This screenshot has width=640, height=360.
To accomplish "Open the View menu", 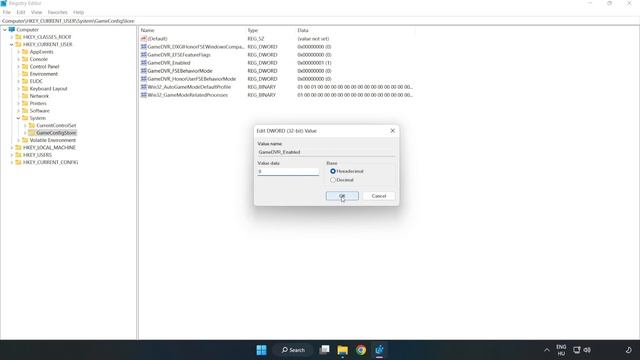I will [36, 12].
